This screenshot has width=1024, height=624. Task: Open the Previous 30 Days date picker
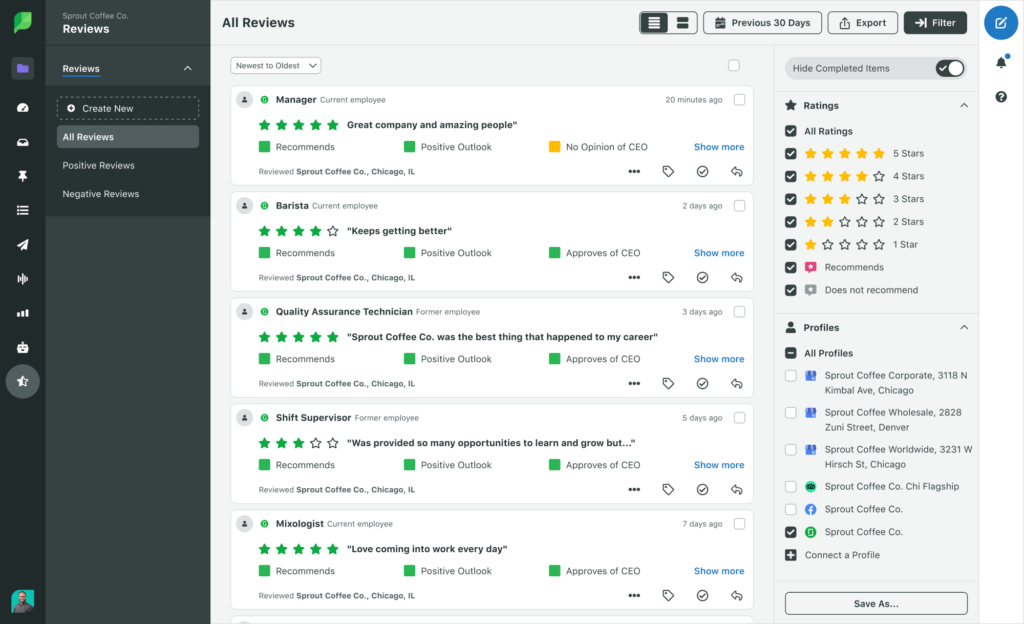[x=762, y=23]
